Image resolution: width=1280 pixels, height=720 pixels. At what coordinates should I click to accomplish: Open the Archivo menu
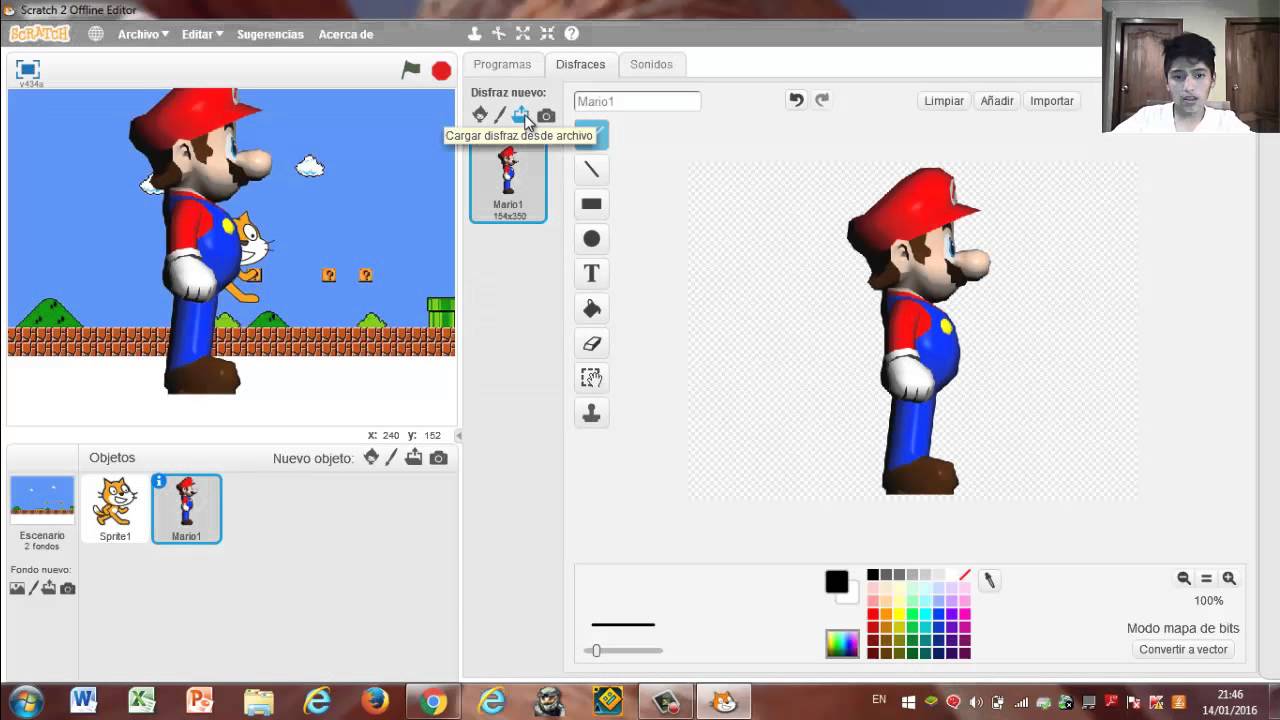point(143,34)
